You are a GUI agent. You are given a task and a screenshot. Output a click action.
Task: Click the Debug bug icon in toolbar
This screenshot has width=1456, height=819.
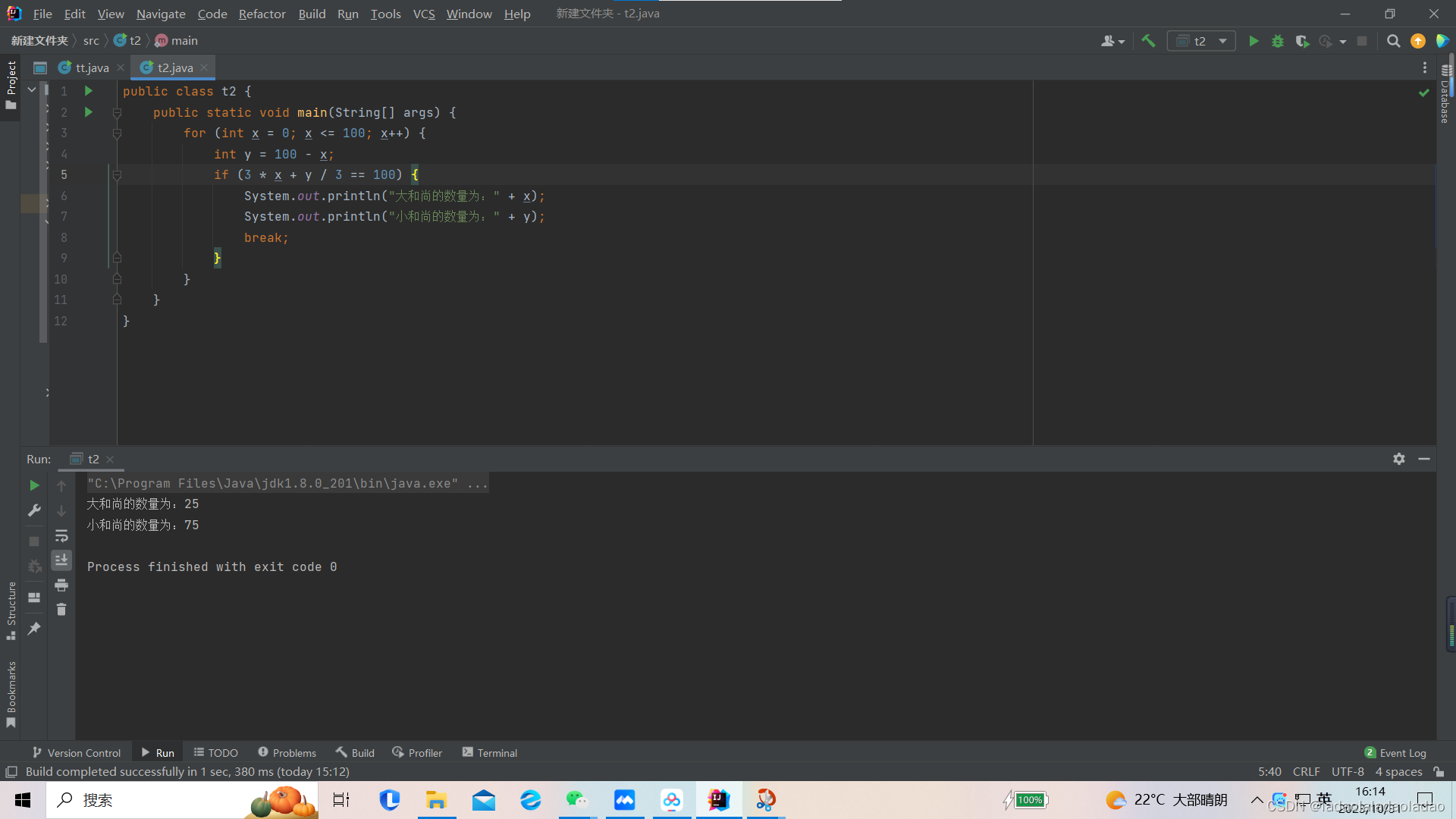1278,41
